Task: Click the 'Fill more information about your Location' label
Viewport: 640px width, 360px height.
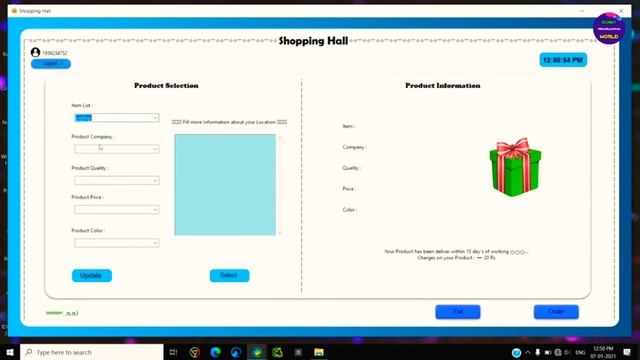Action: tap(229, 122)
